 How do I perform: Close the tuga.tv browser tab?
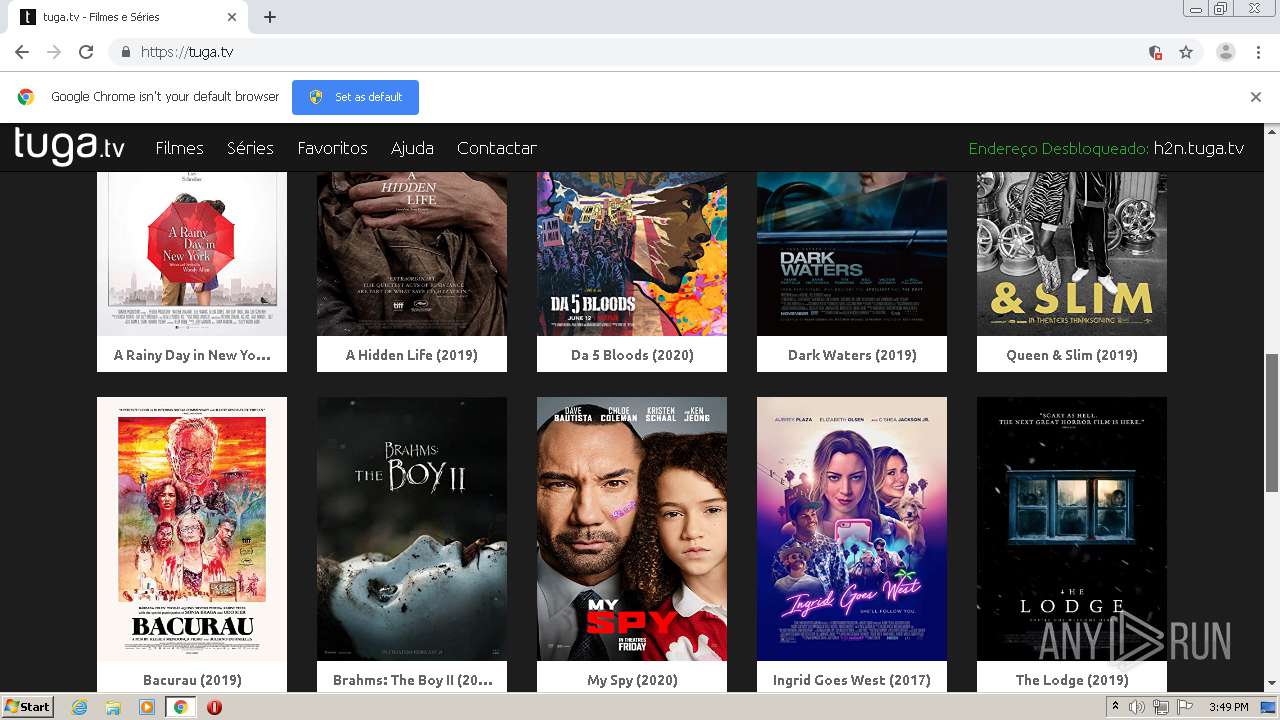pyautogui.click(x=232, y=17)
